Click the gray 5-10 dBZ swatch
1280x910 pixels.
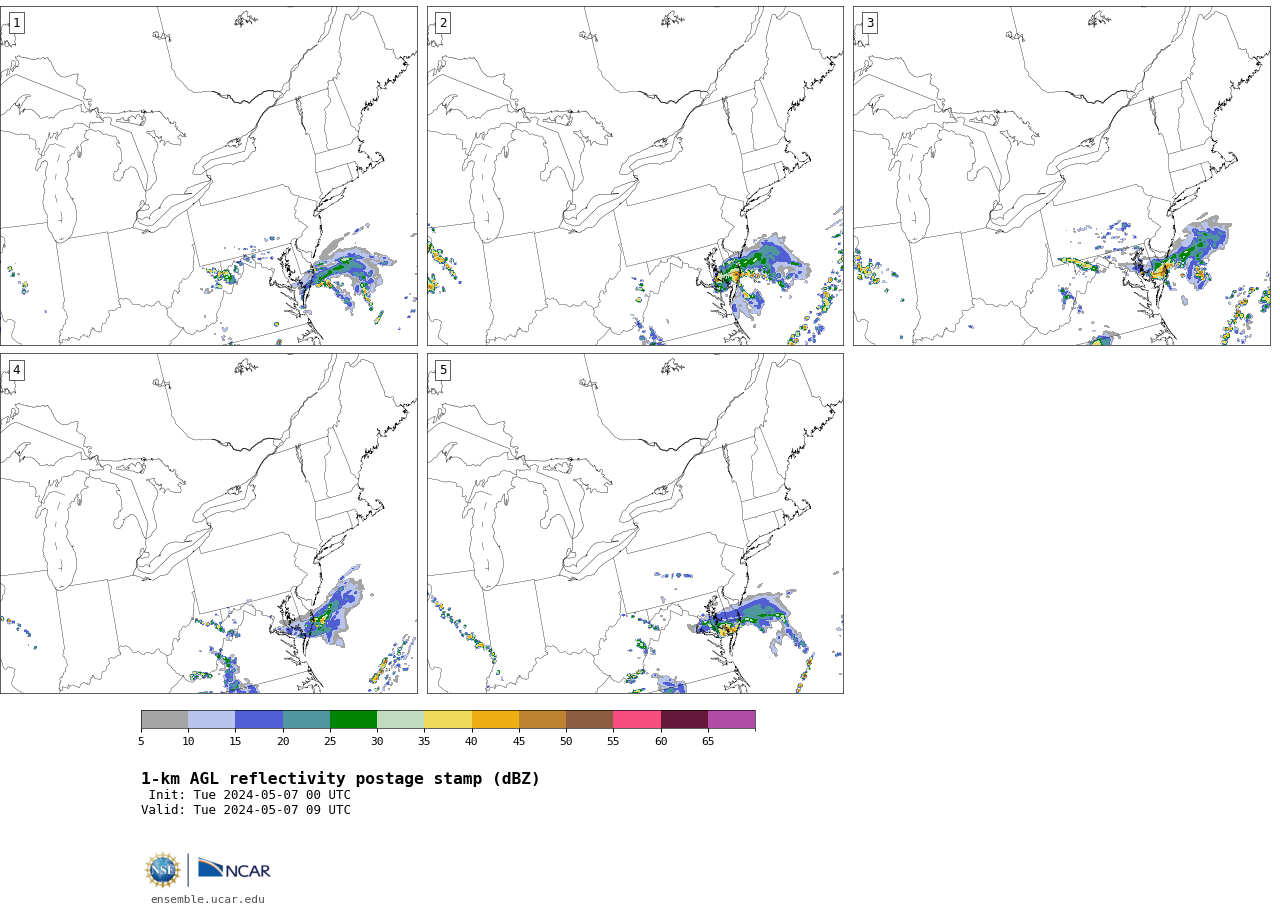164,720
